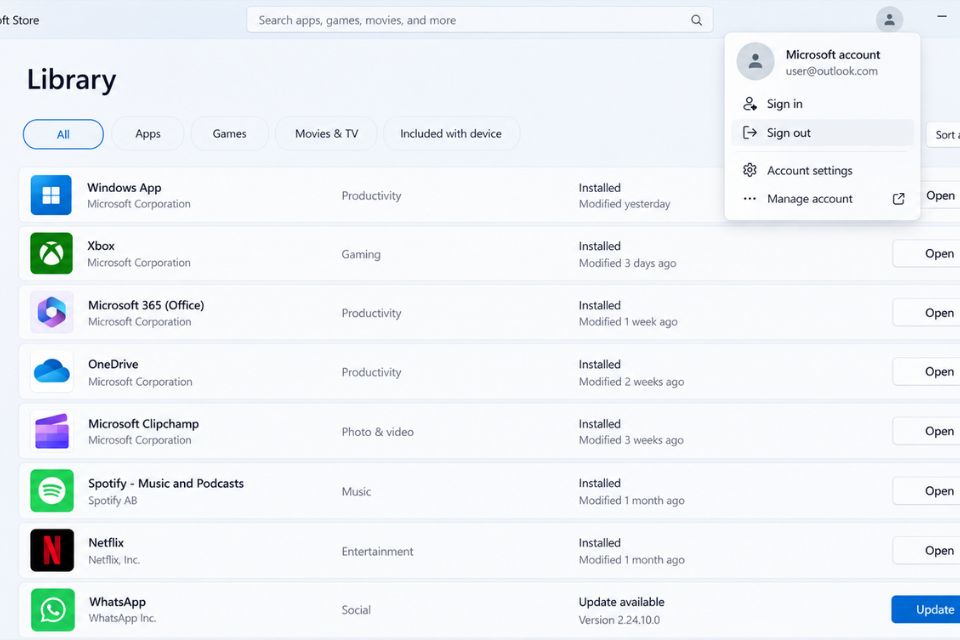Click Modified 3 weeks ago text
This screenshot has height=640, width=960.
point(631,440)
